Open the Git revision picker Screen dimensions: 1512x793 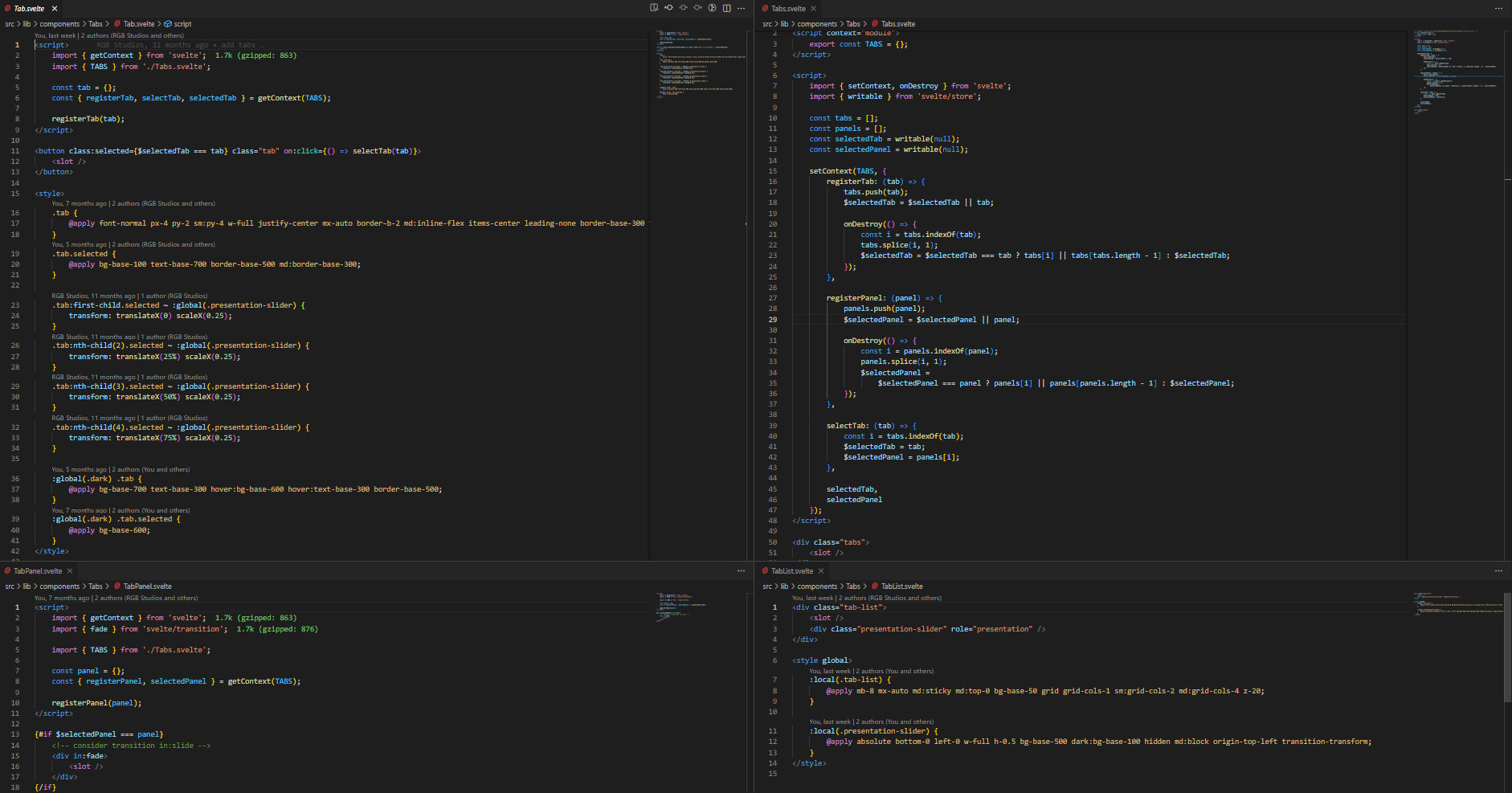pos(683,8)
